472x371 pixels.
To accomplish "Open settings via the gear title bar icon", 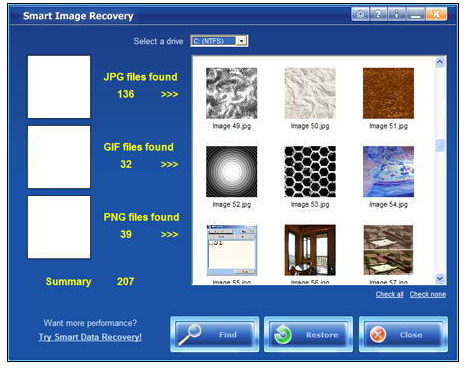I will (360, 14).
